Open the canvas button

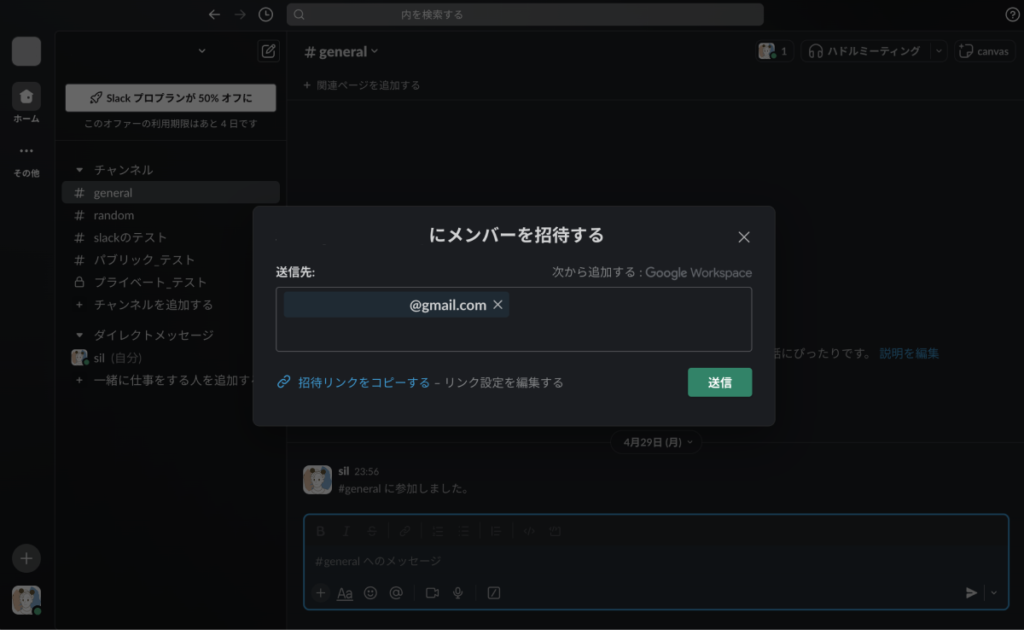click(983, 51)
